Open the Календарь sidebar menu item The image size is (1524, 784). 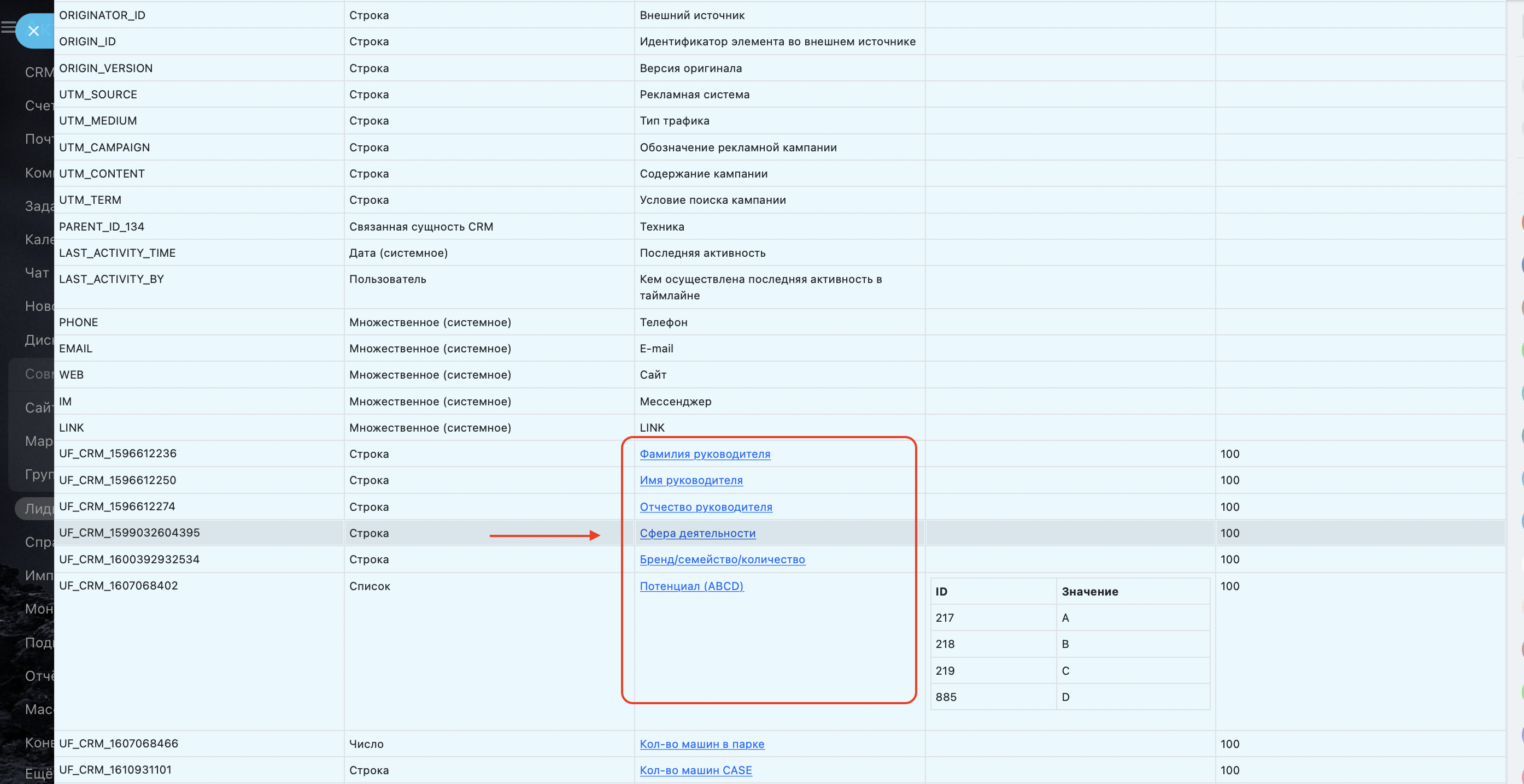(x=38, y=239)
